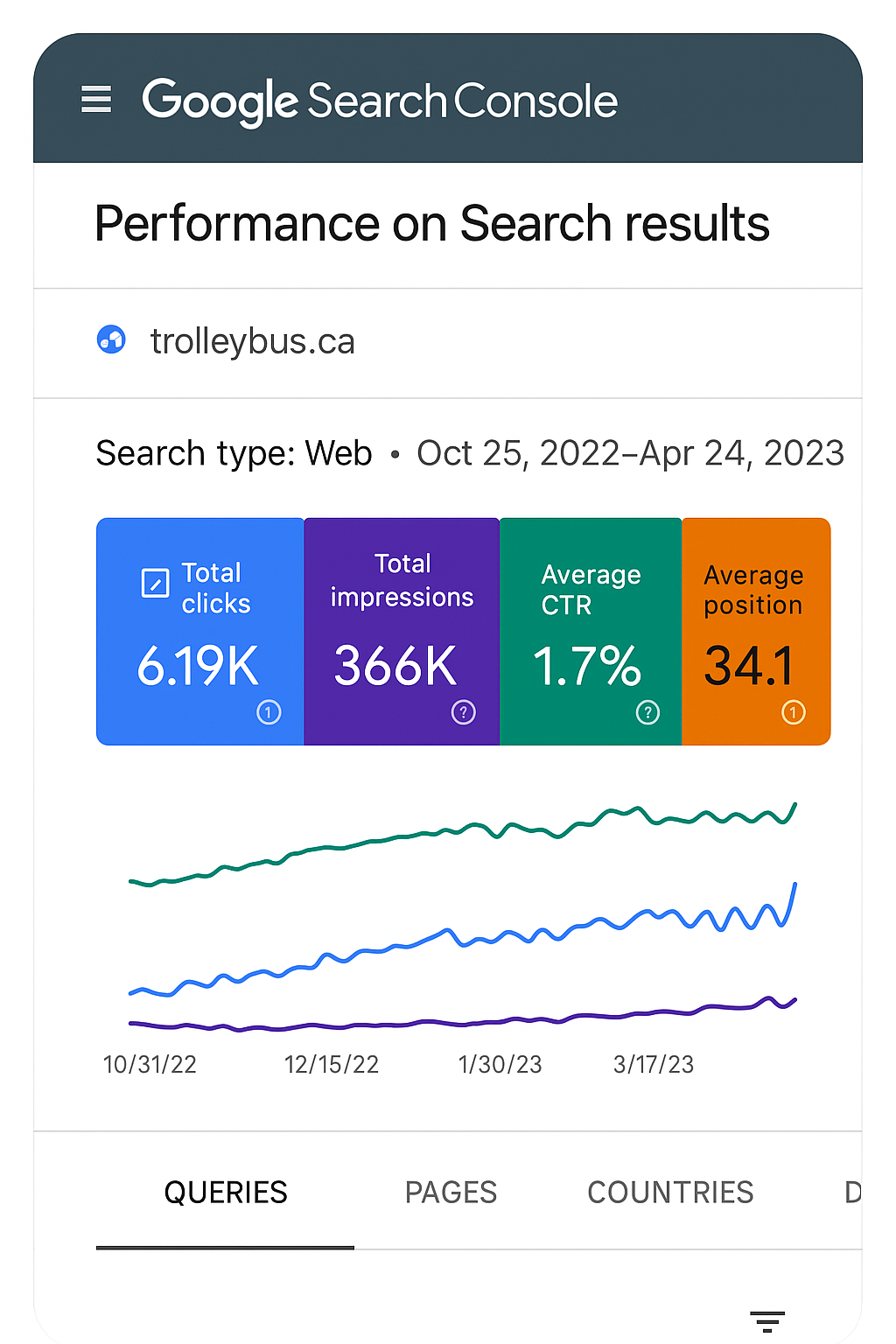
Task: Open the hamburger navigation menu
Action: (x=96, y=100)
